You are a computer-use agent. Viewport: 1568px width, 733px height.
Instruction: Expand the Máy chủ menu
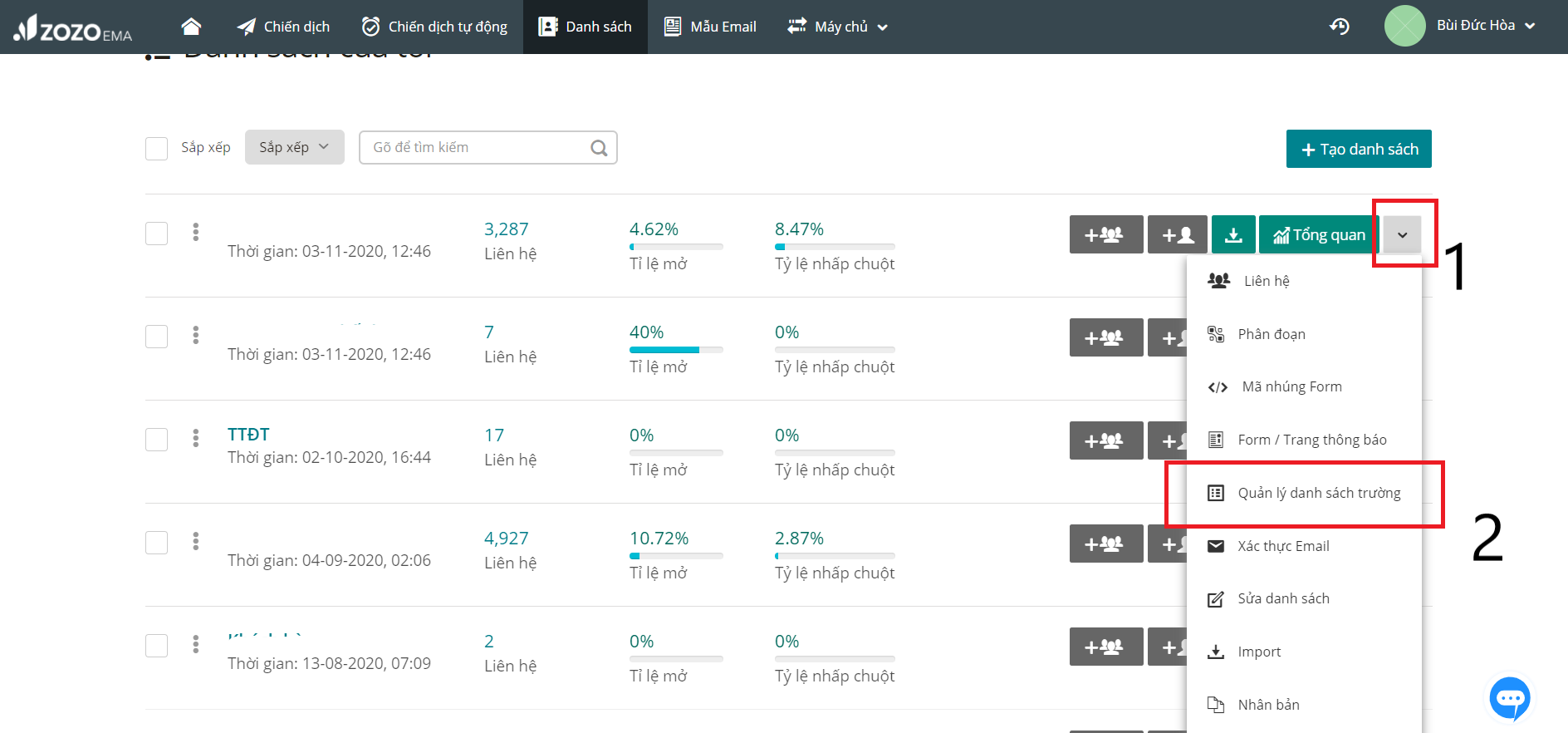coord(838,27)
